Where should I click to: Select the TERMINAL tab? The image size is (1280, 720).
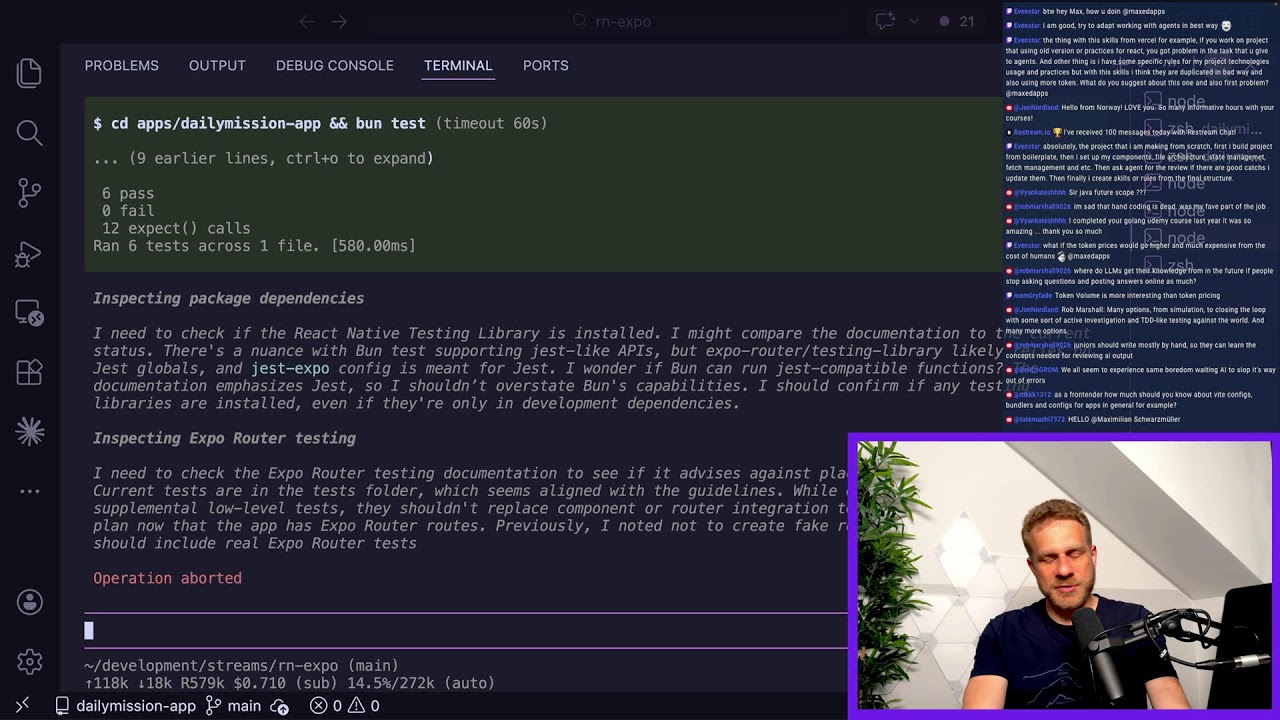(458, 65)
